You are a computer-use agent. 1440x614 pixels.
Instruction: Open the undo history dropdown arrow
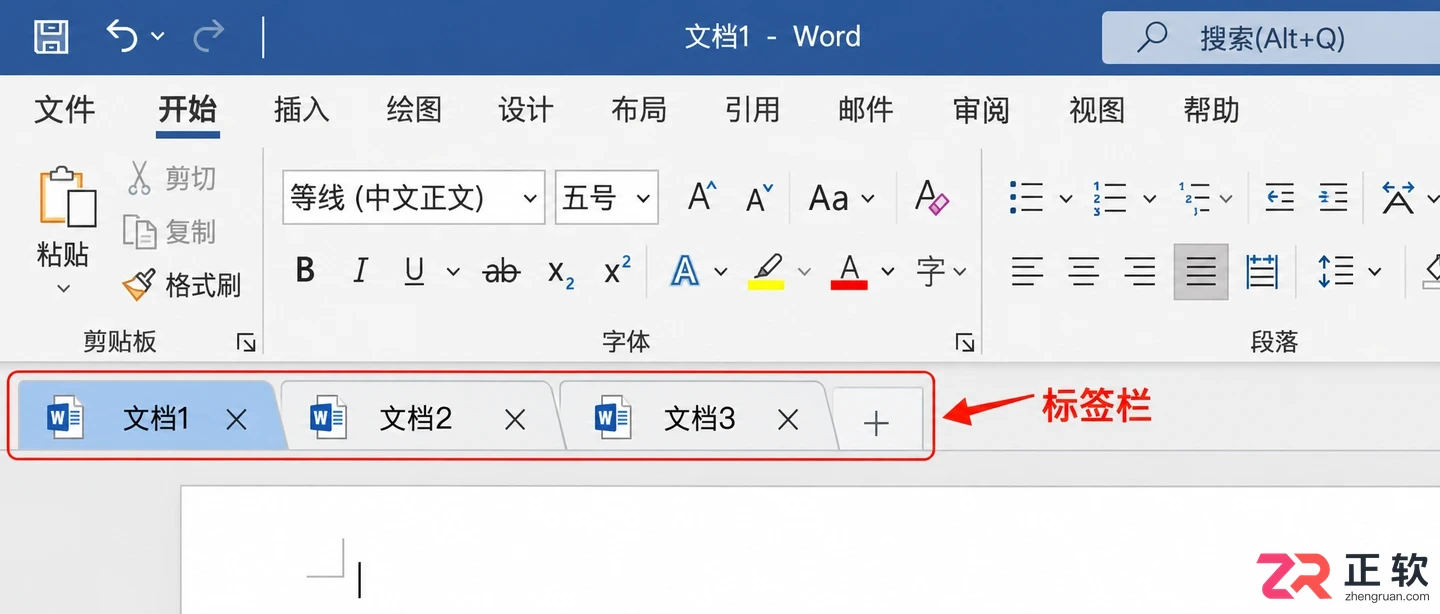point(158,37)
